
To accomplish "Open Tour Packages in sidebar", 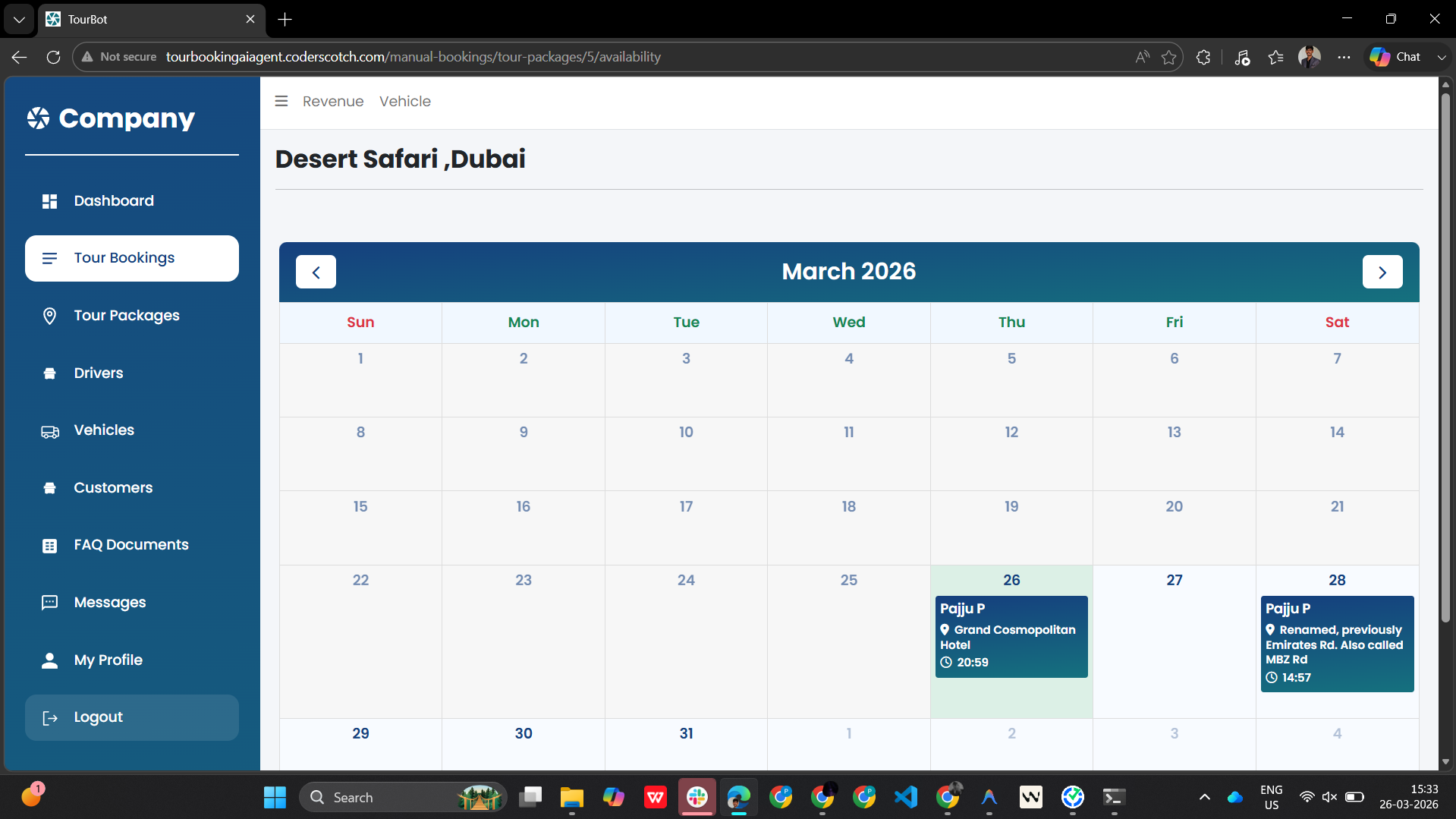I will coord(131,316).
